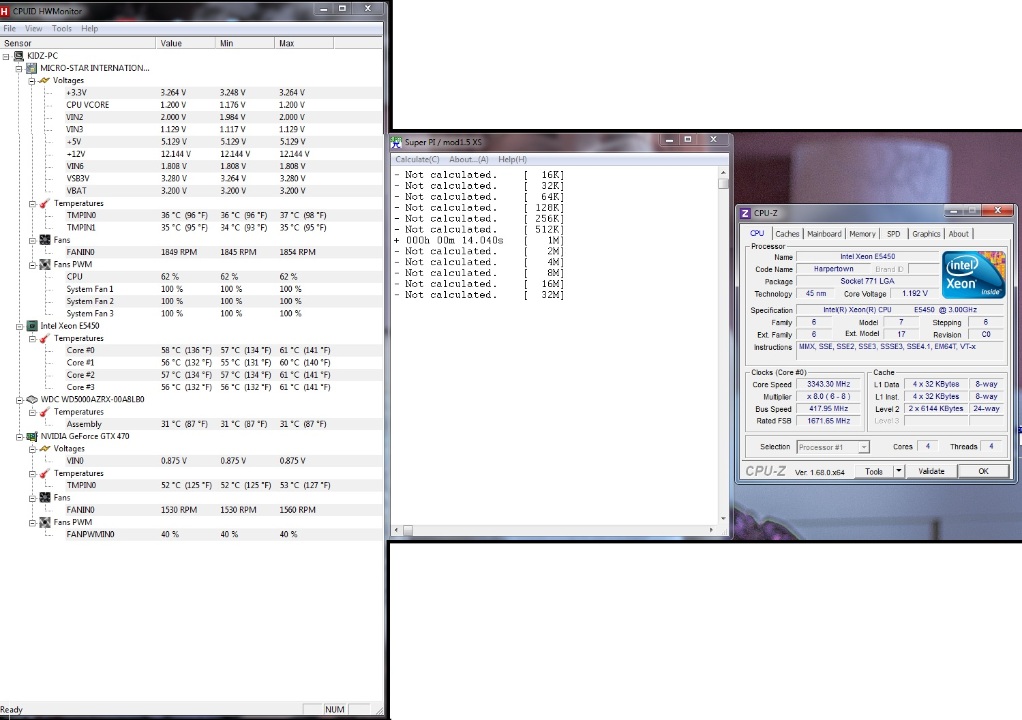Collapse the WDC WD5000AZRX node

(x=19, y=400)
